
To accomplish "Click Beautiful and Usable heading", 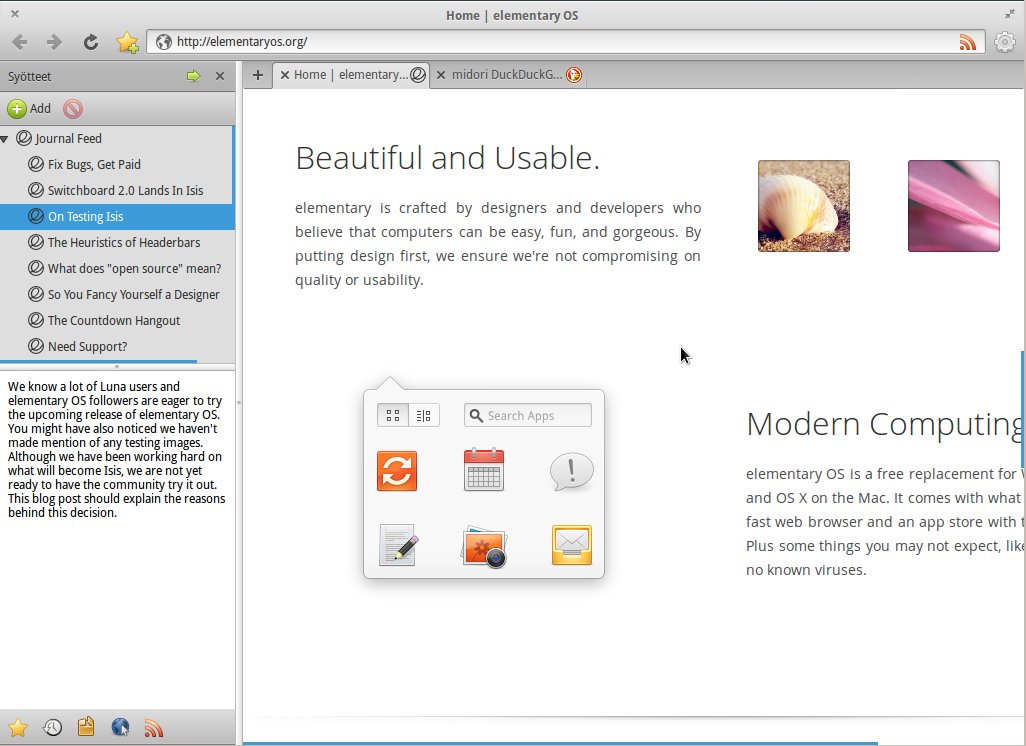I will click(448, 158).
